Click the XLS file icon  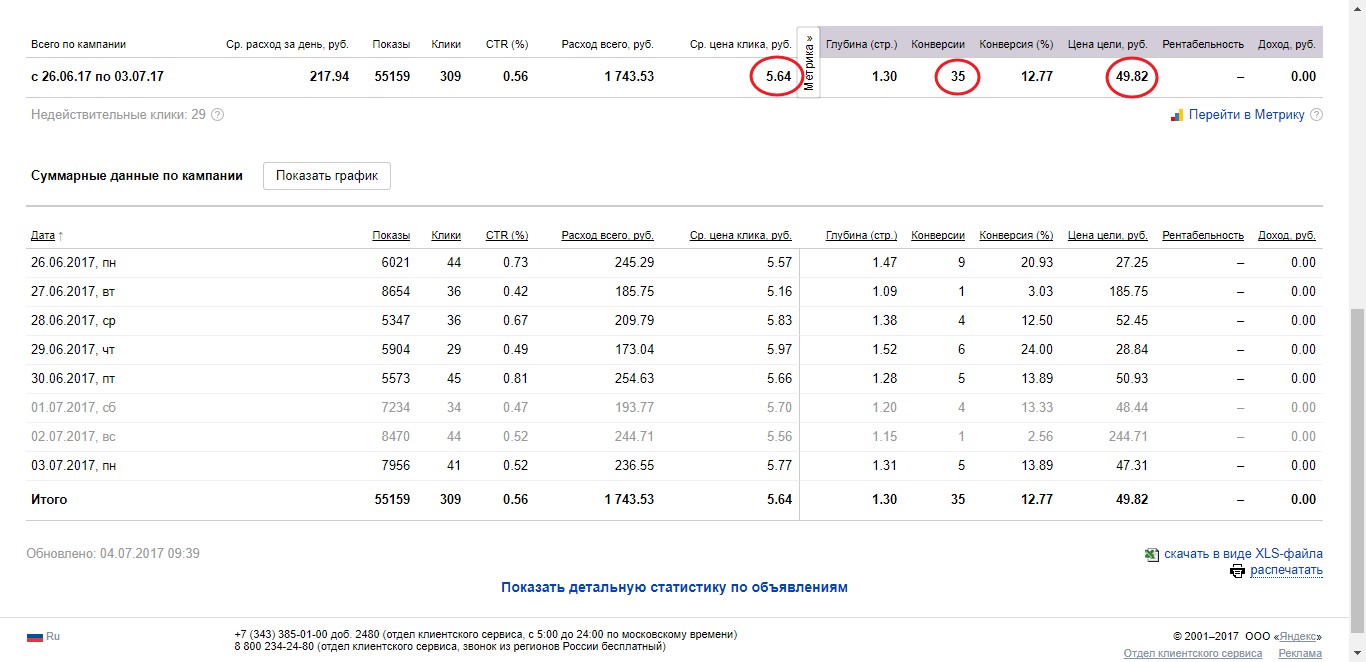tap(1152, 554)
